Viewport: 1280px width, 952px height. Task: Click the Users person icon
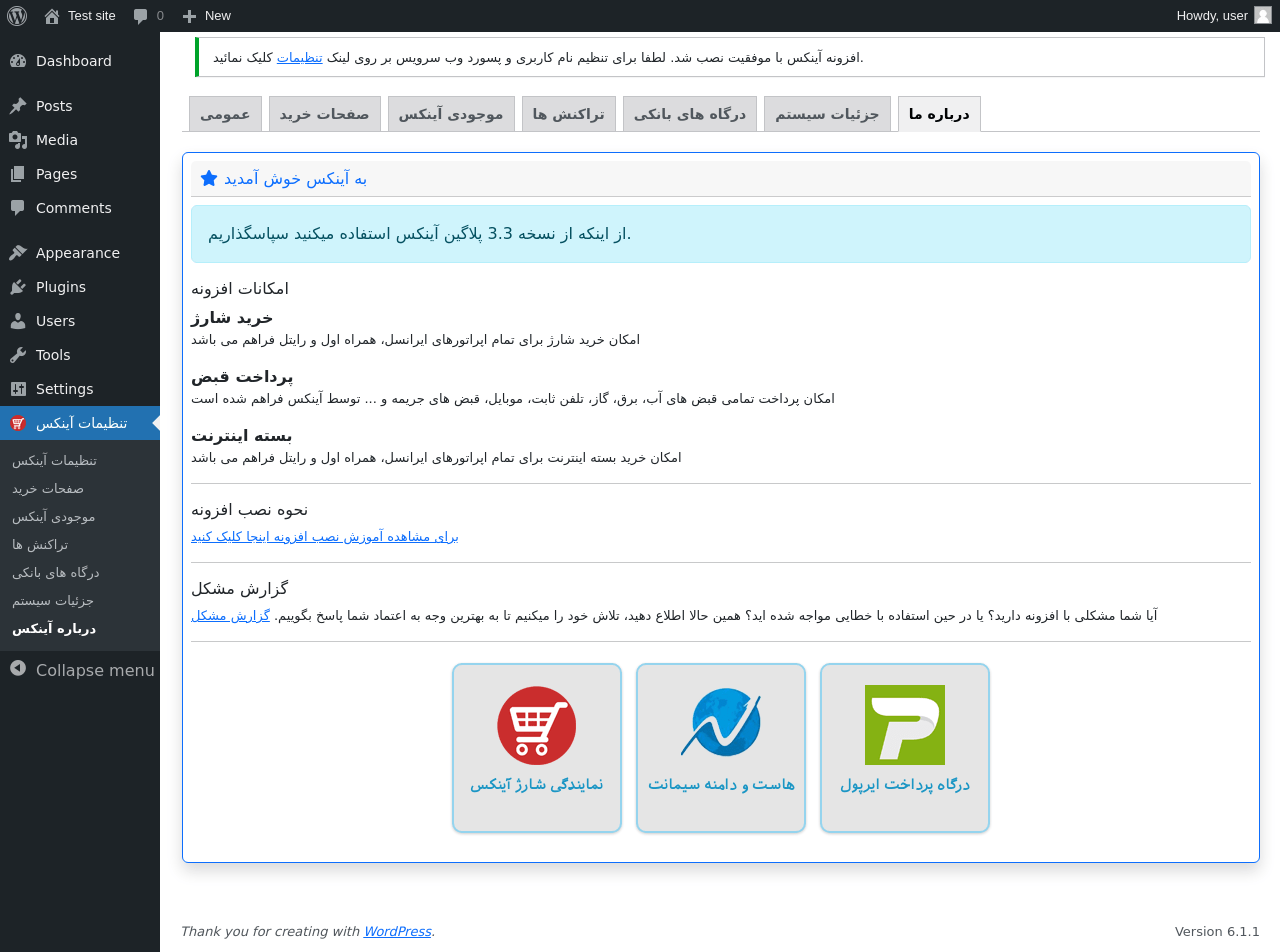point(18,321)
